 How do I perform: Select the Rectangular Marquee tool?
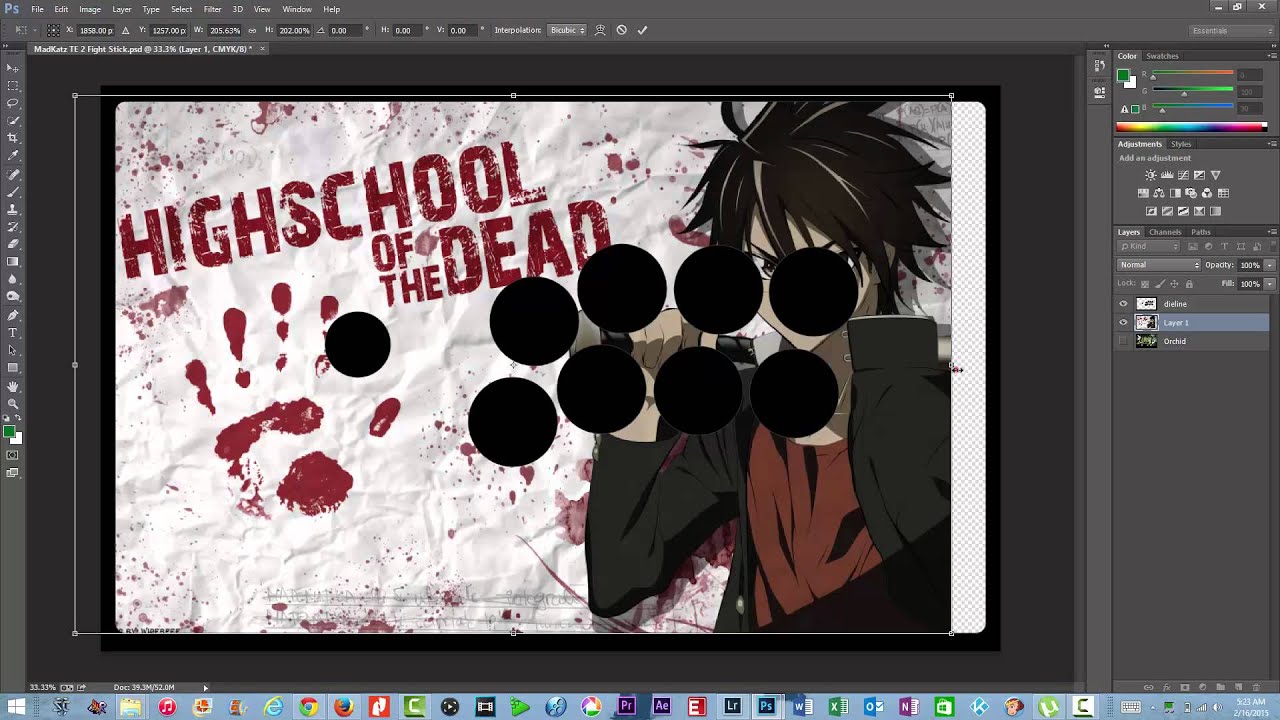[x=13, y=85]
